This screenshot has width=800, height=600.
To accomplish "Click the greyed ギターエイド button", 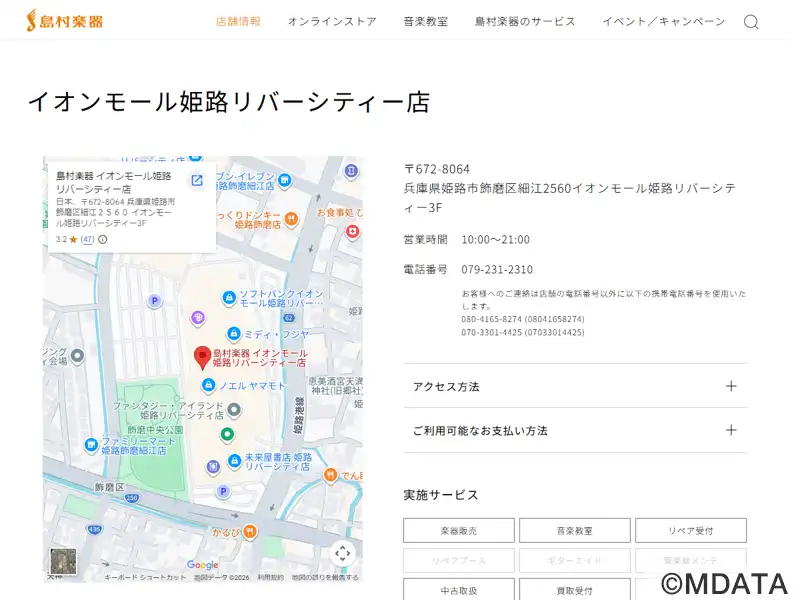I will (574, 561).
